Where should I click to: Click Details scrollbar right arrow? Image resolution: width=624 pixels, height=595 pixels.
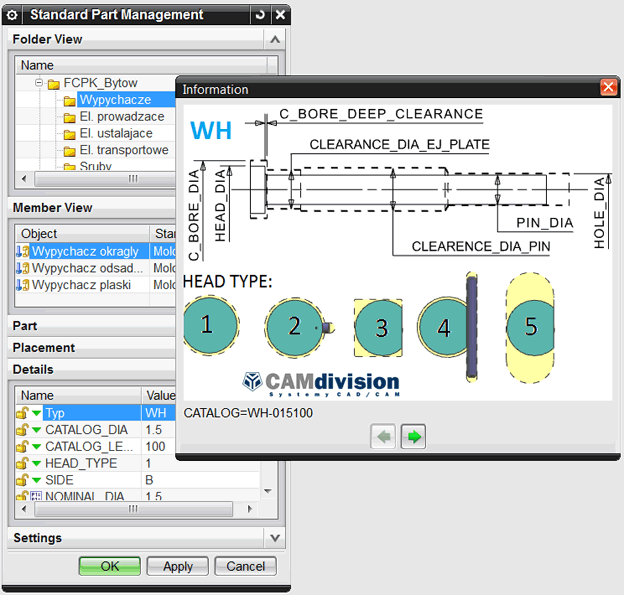250,509
